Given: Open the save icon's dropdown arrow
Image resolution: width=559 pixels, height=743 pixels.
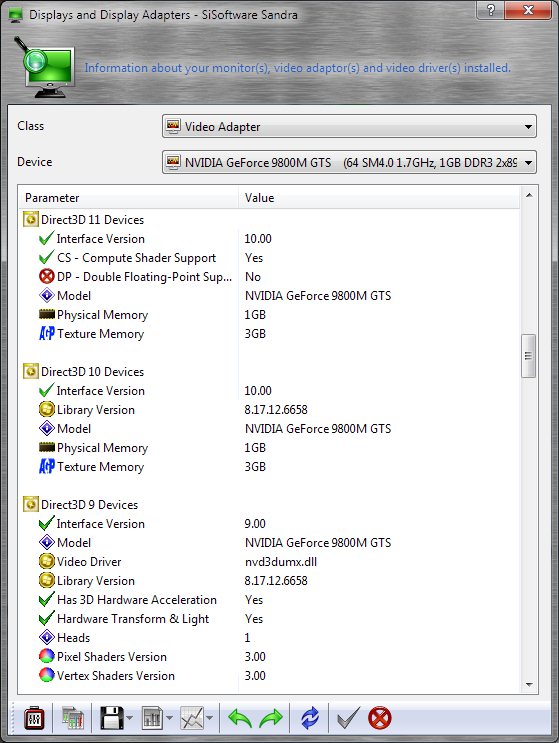Looking at the screenshot, I should coord(130,718).
